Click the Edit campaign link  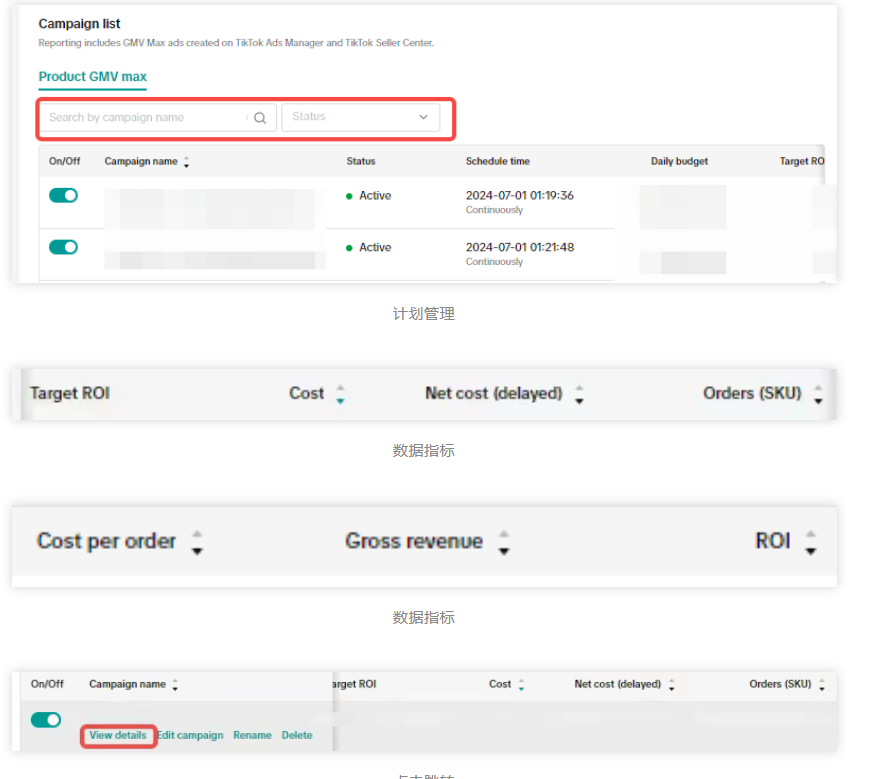(190, 735)
